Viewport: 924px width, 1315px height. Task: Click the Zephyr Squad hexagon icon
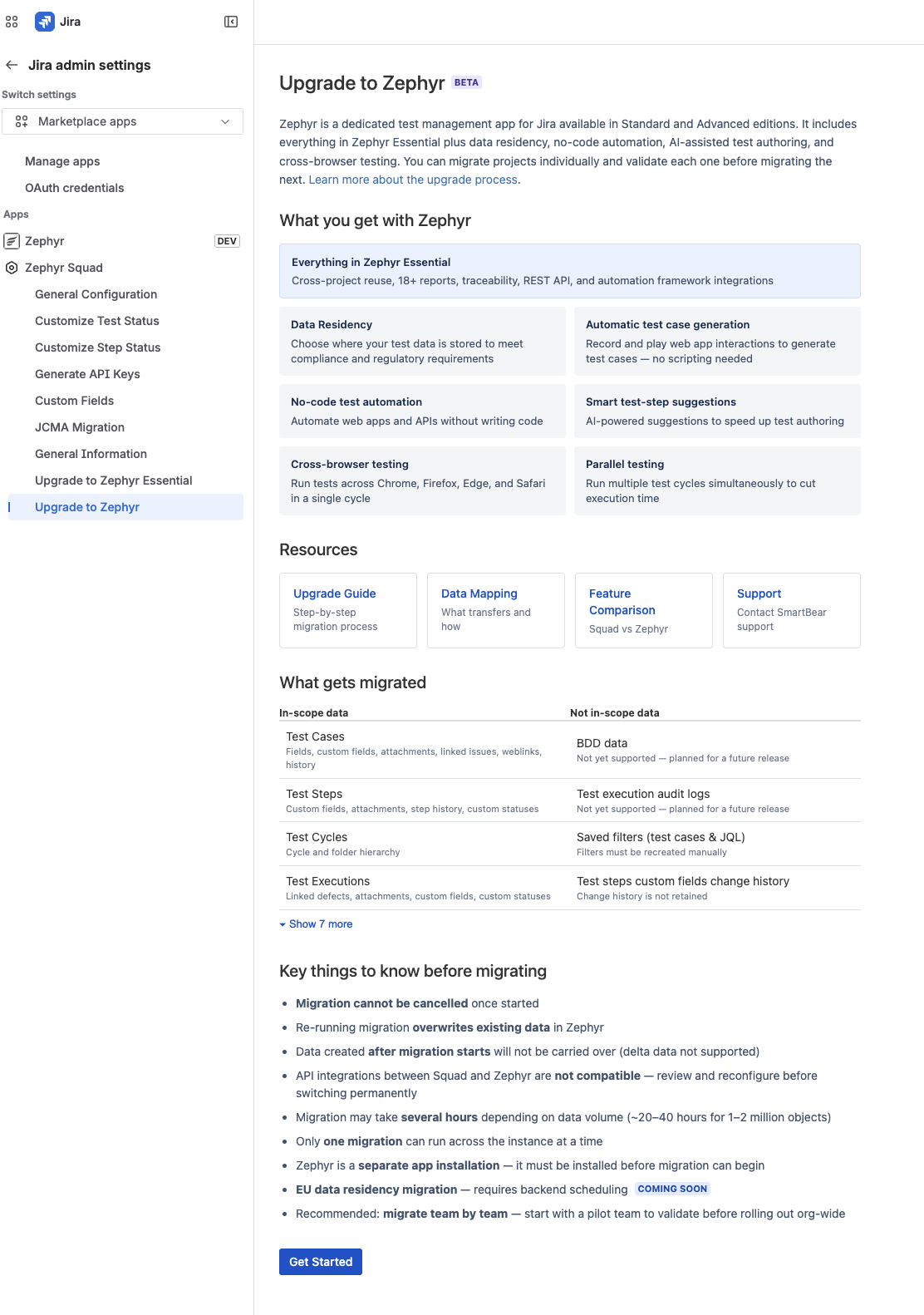(12, 268)
